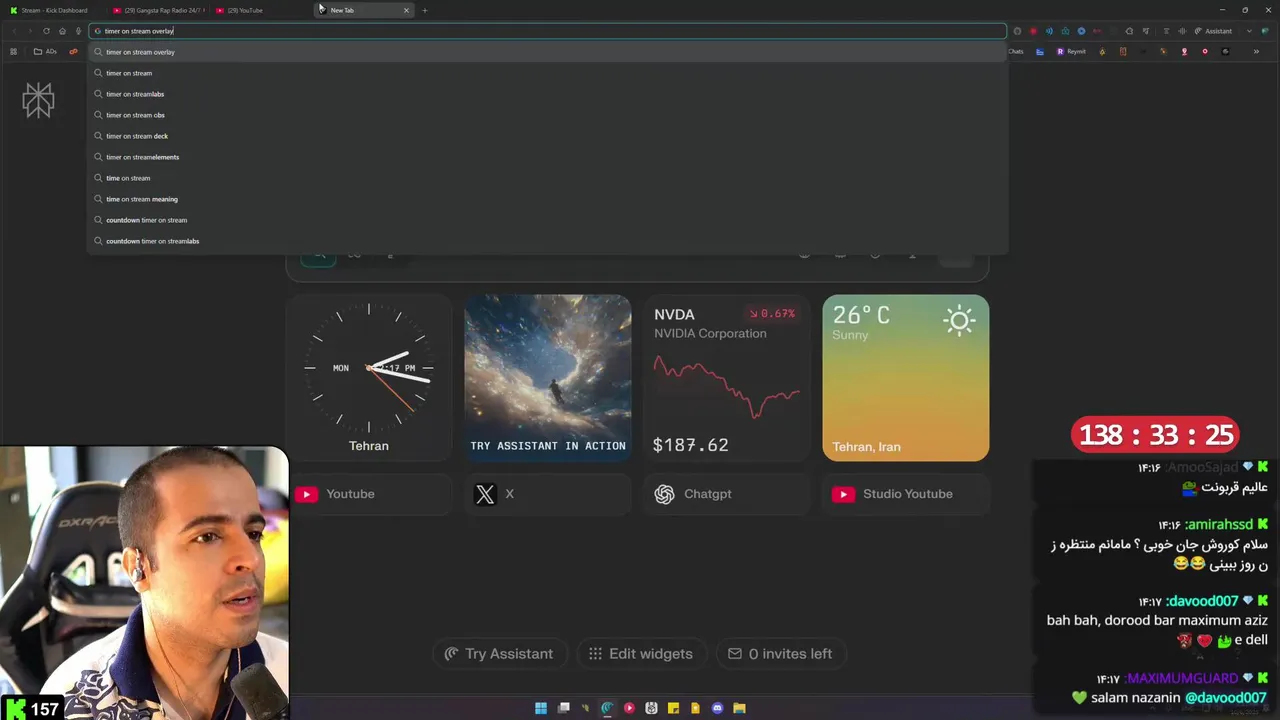Open Discord from the taskbar
Viewport: 1280px width, 720px height.
pos(717,708)
